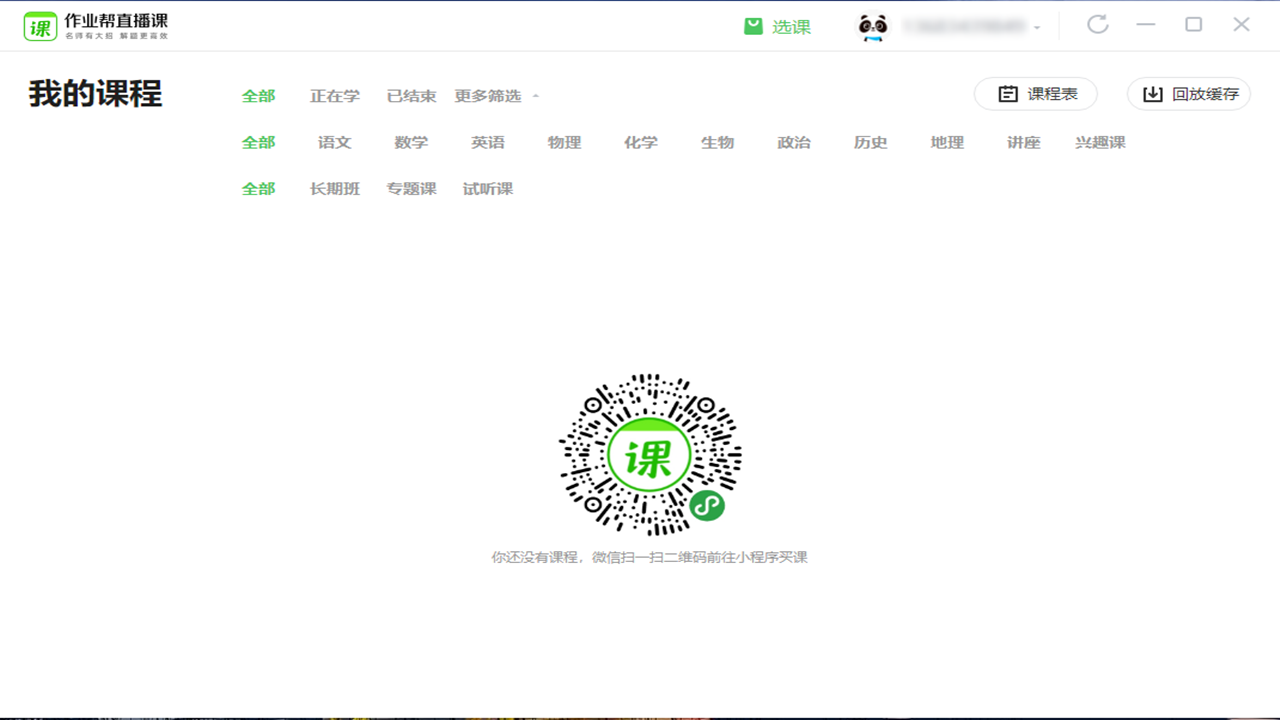Click the WeChat mini-program icon on the QR code
Screen dimensions: 1280x720
pyautogui.click(x=706, y=506)
